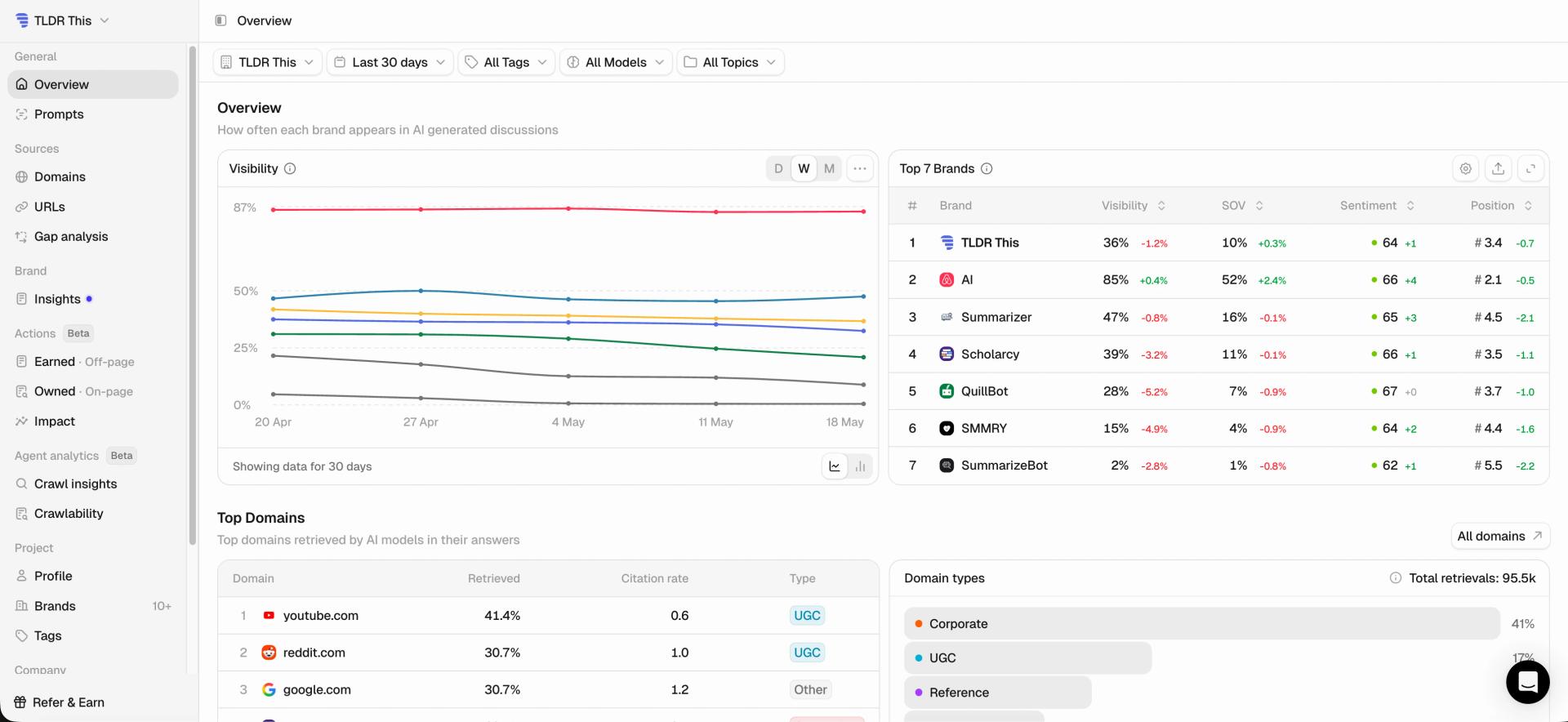
Task: Click the Google favicon in Top Domains
Action: click(x=269, y=689)
